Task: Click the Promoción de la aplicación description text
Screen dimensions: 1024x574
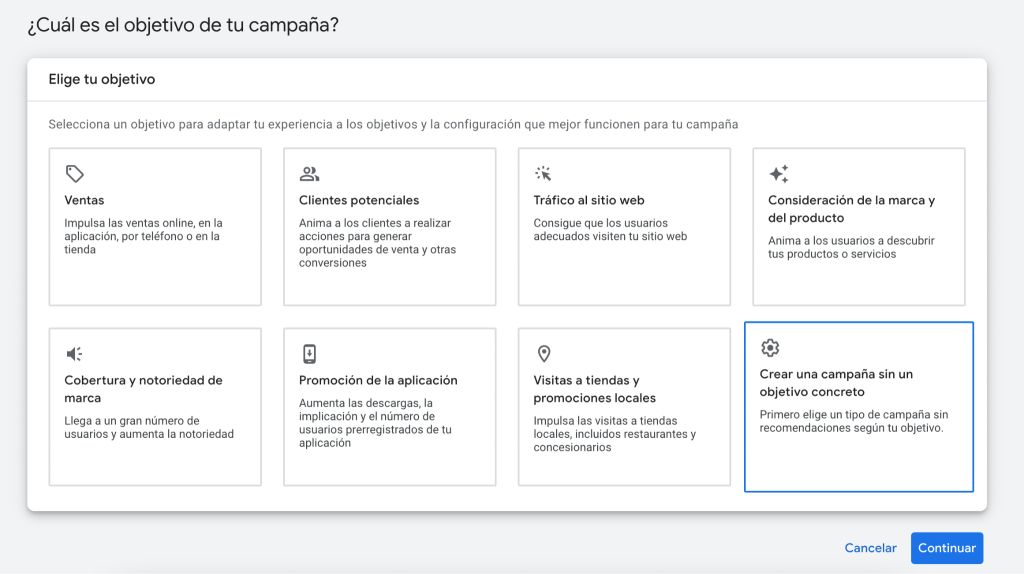Action: point(375,423)
